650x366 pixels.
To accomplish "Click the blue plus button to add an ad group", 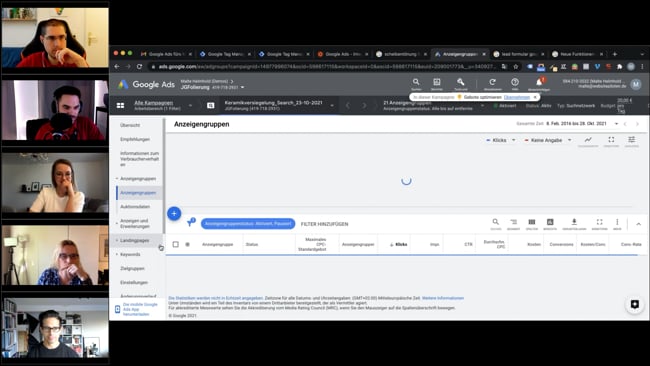I will 174,213.
